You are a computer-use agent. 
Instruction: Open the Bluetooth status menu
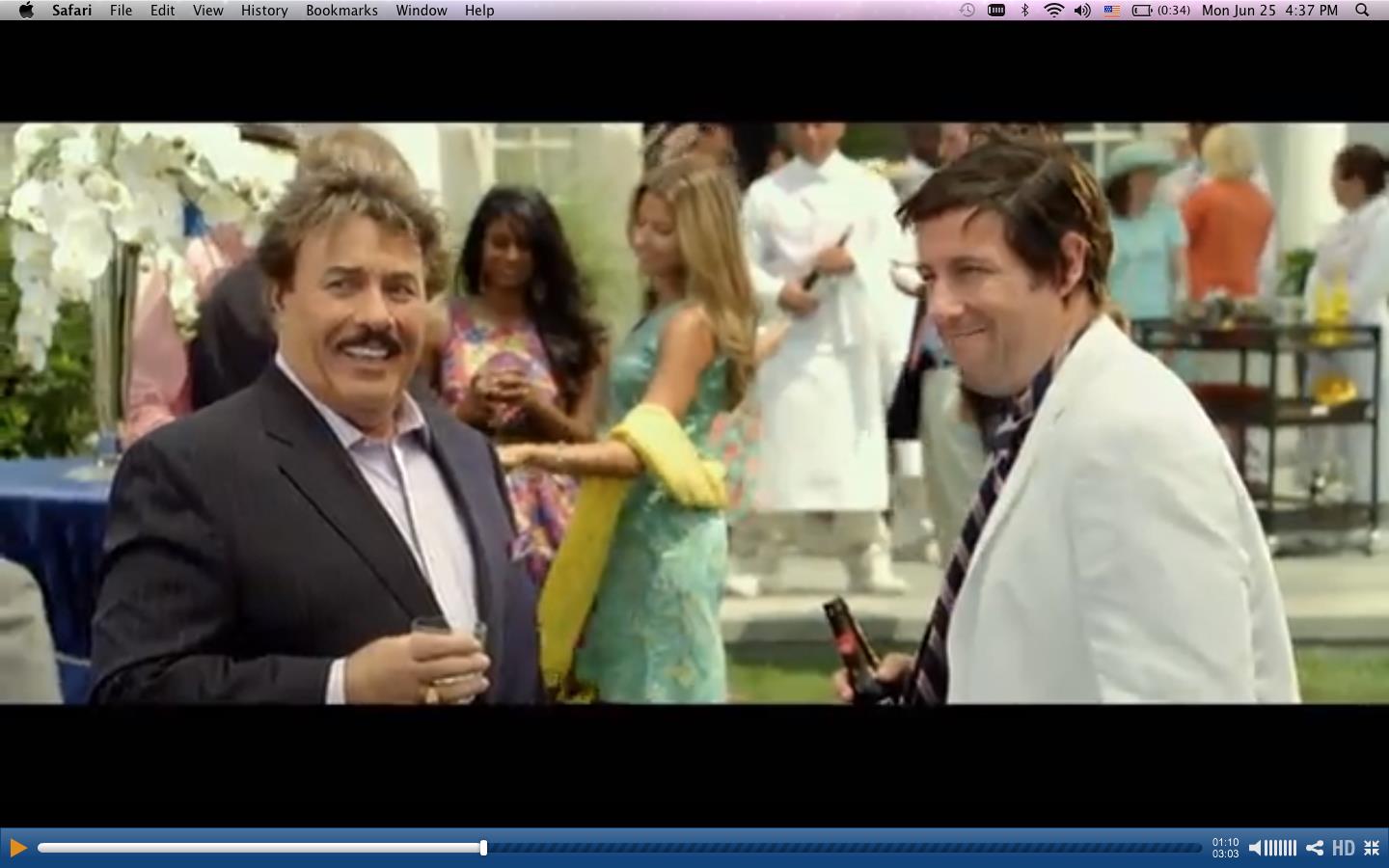1025,10
